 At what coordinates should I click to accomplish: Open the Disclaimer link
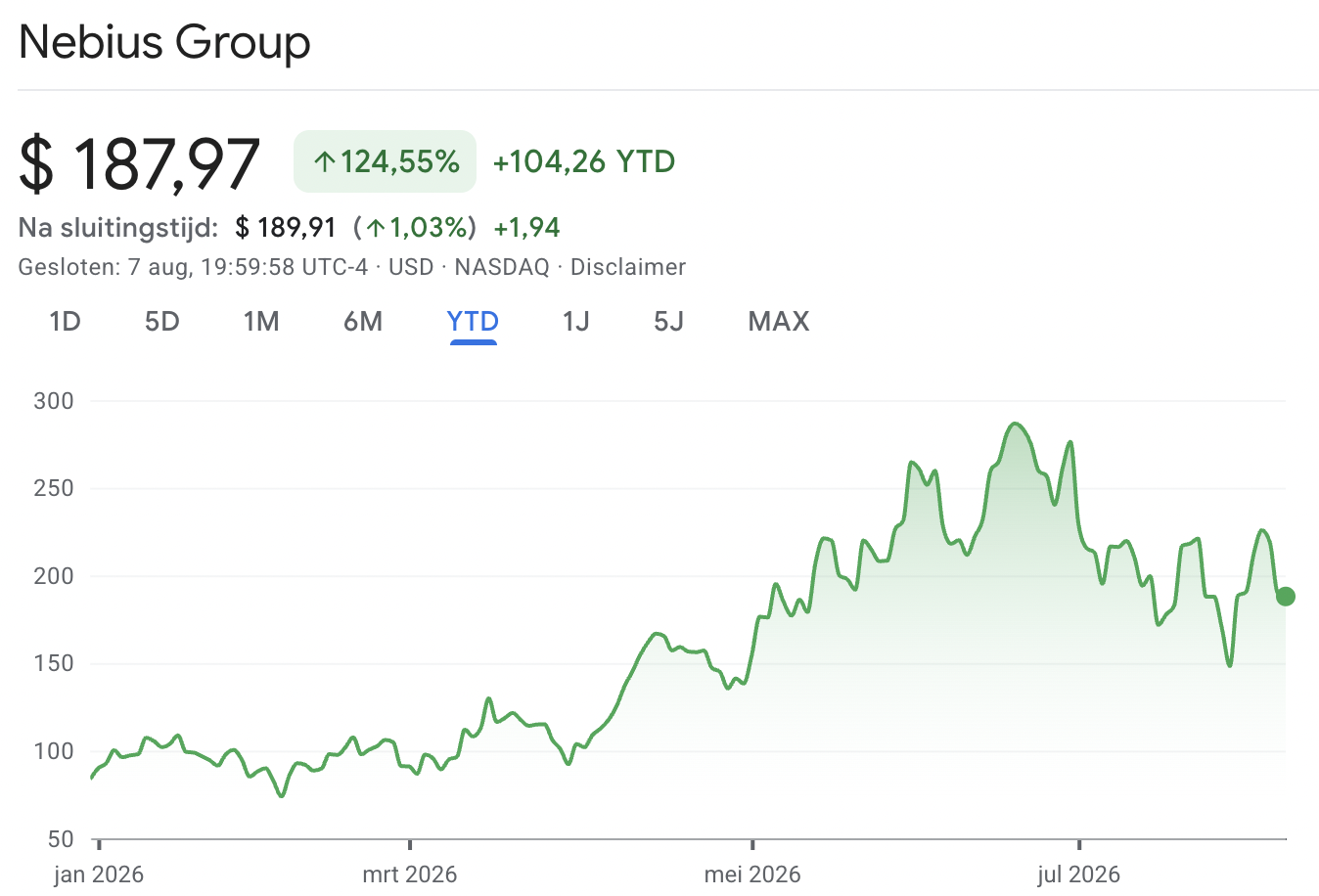coord(628,267)
